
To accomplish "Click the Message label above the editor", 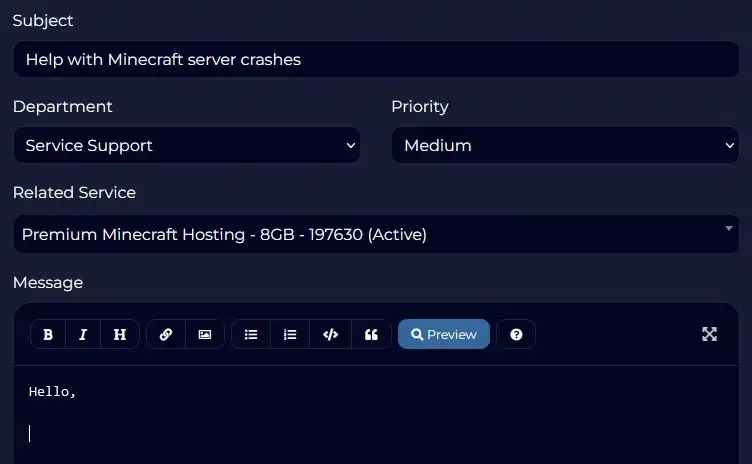I will [x=48, y=283].
